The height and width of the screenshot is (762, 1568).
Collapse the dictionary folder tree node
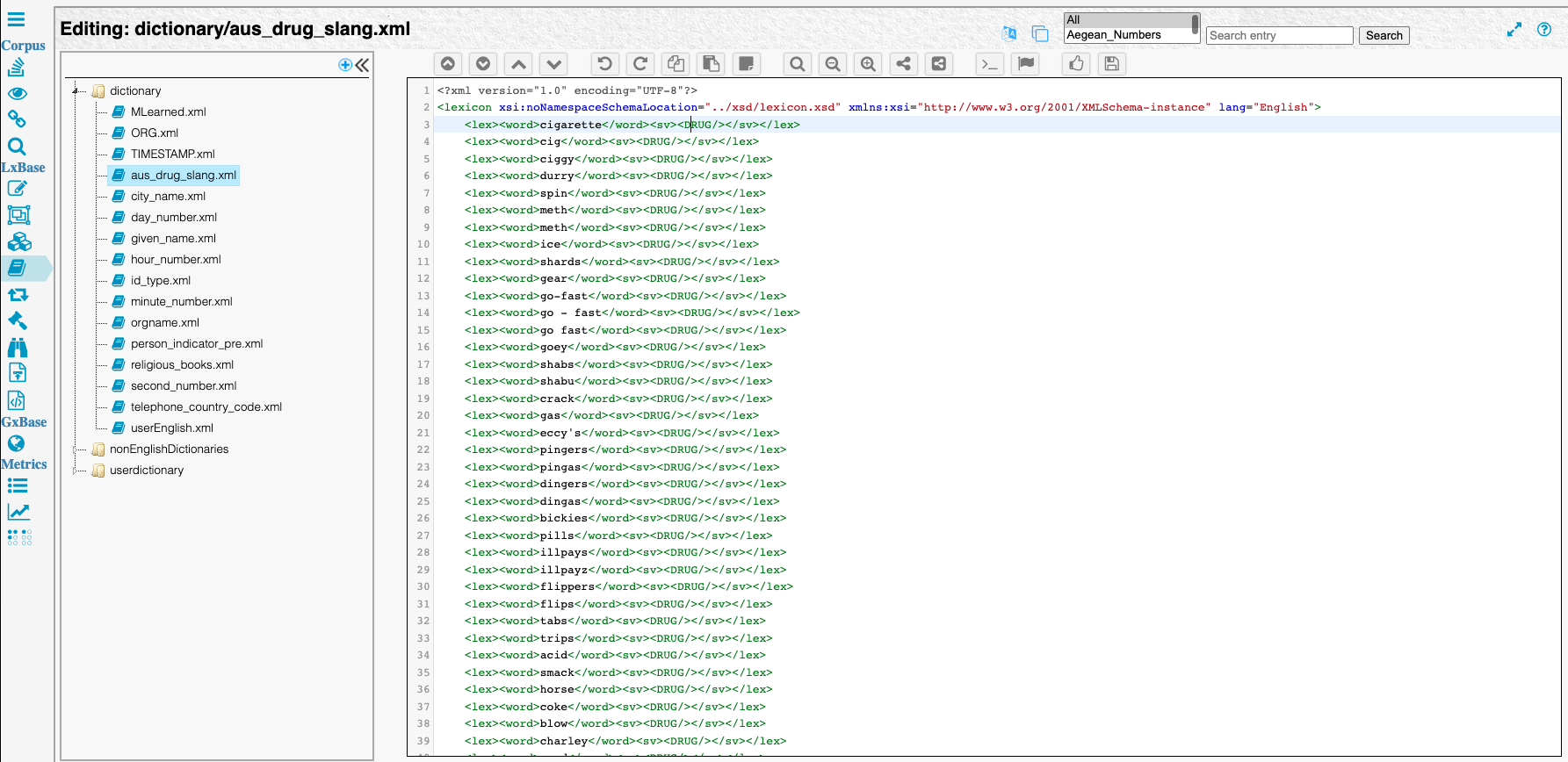point(76,91)
